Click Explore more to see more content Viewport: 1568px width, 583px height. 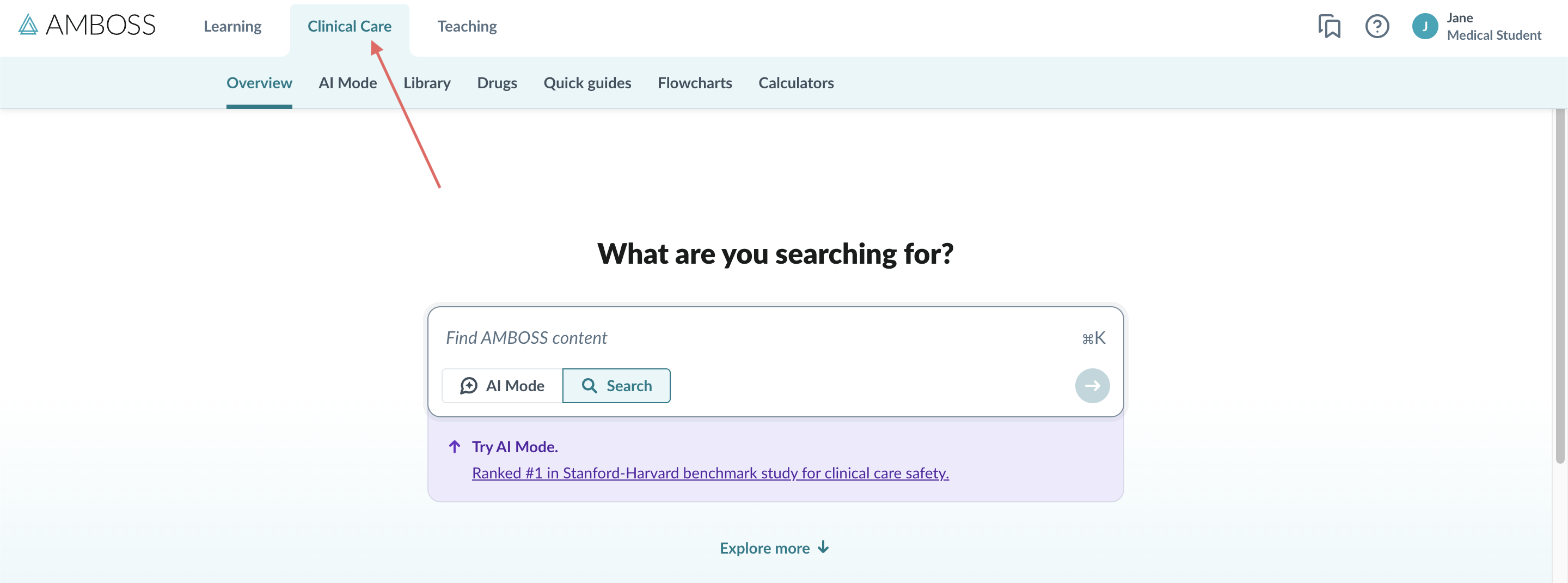(775, 548)
